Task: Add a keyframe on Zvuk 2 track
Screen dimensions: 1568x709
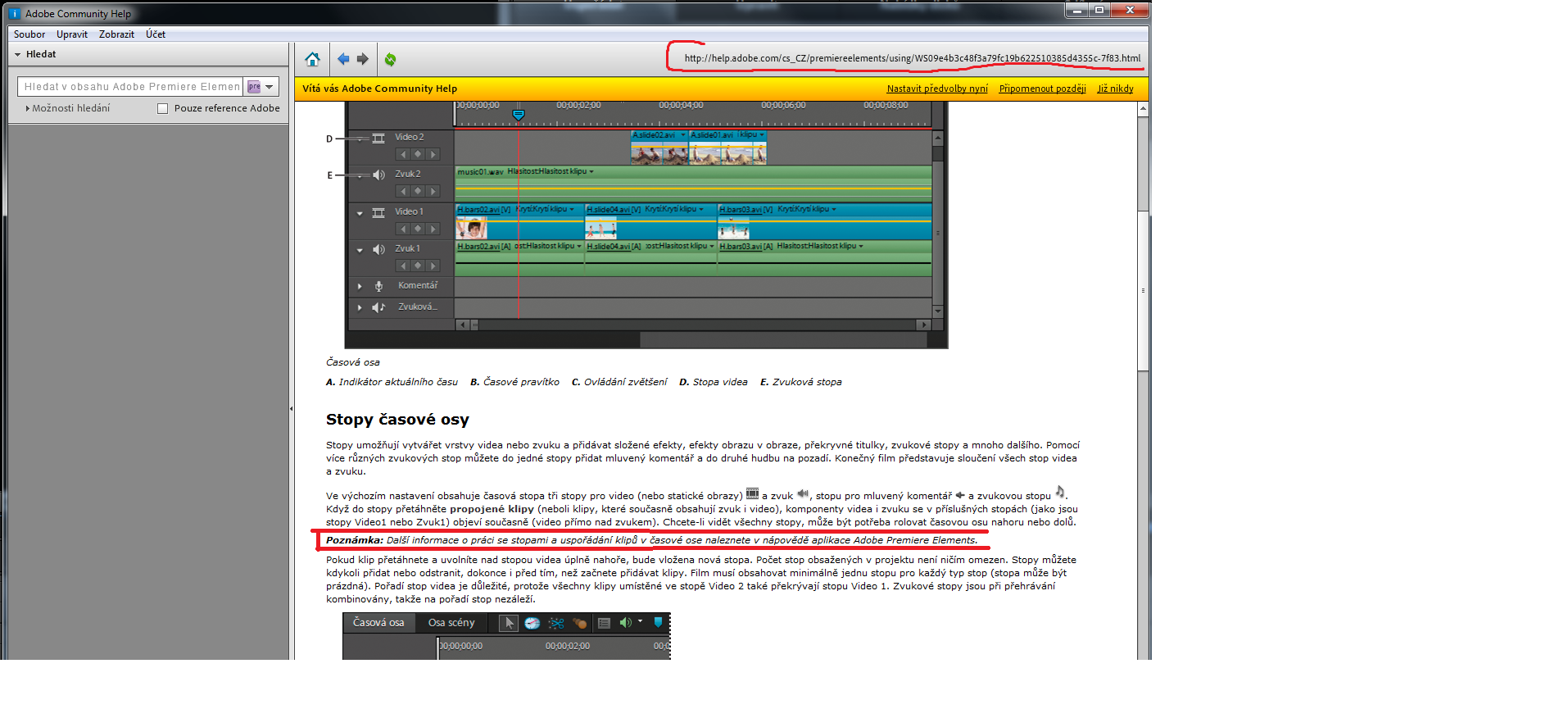Action: (x=418, y=191)
